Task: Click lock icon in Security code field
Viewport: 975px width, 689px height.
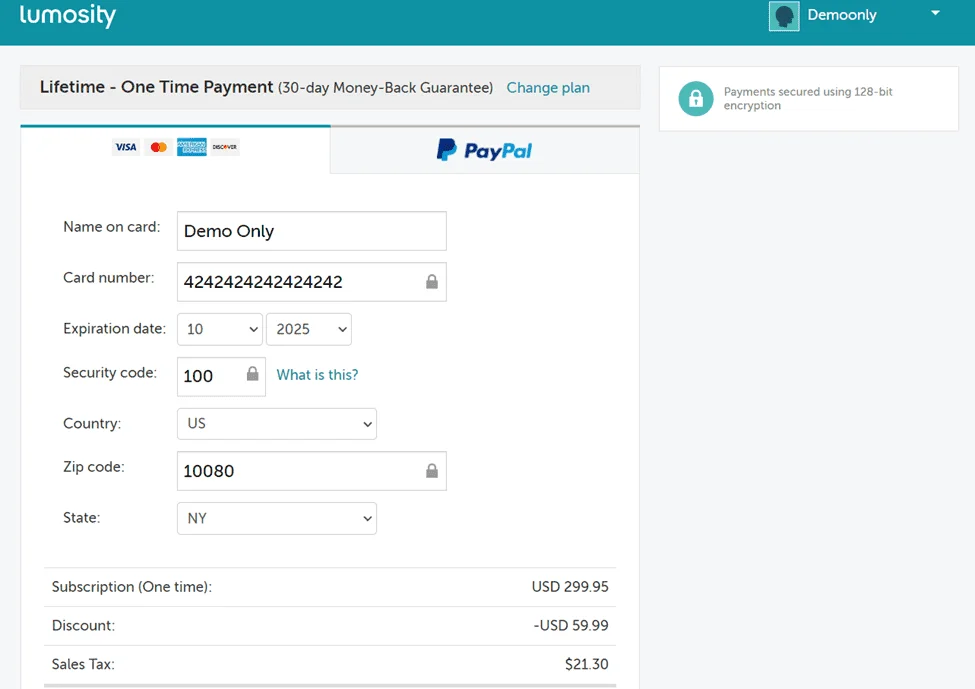Action: 252,374
